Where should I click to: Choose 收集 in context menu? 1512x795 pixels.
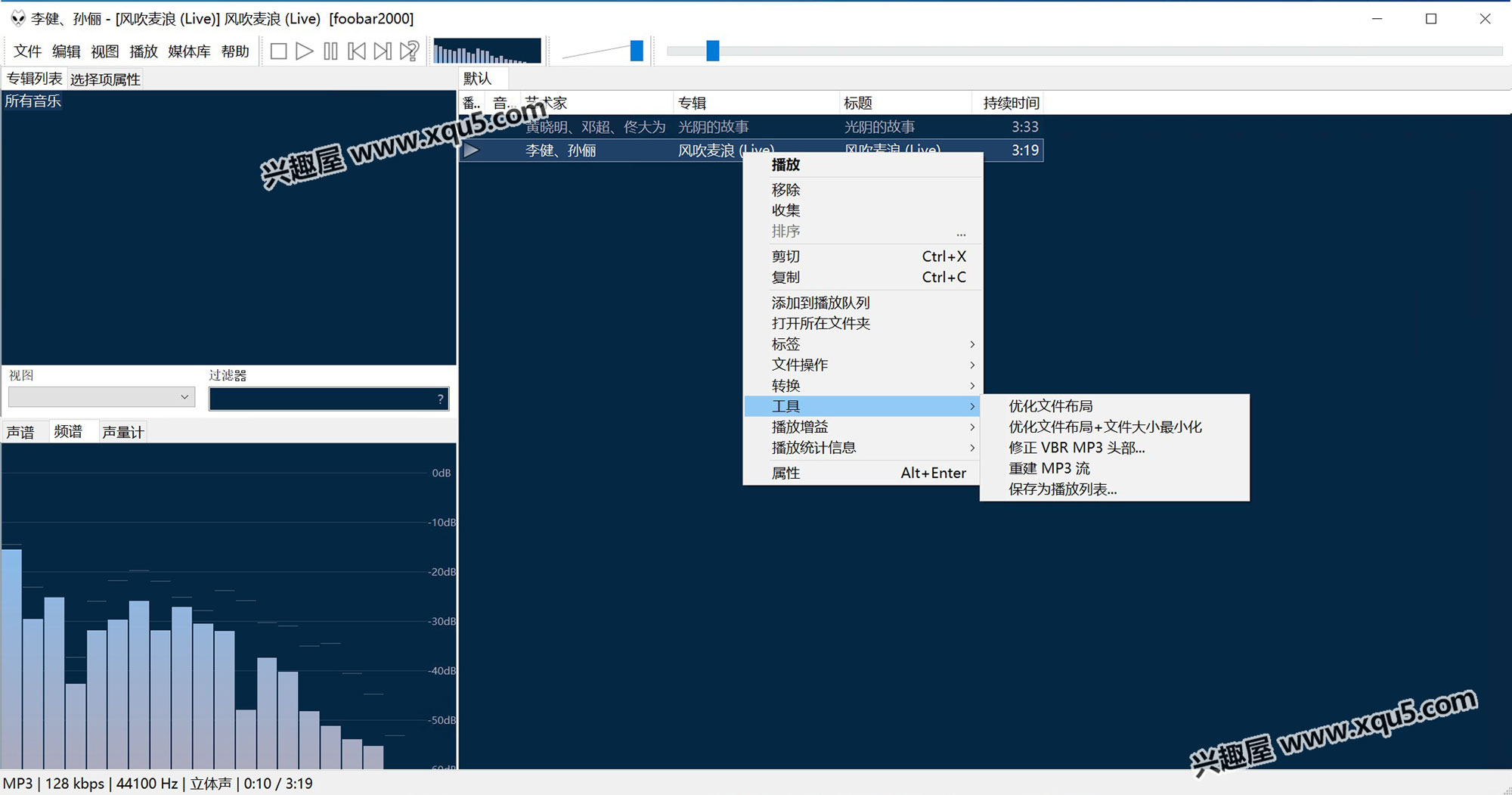pyautogui.click(x=863, y=210)
